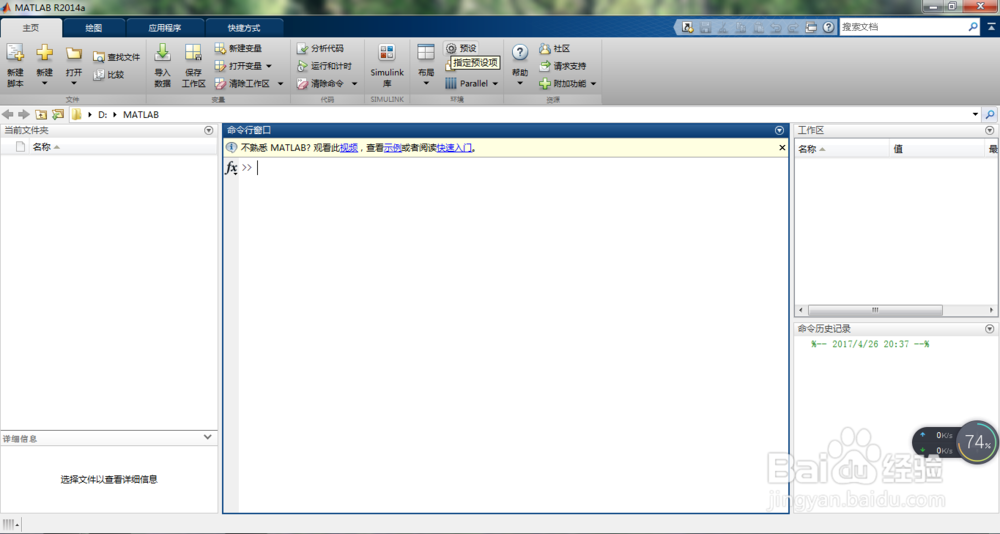Click the magnifier at the address bar end
This screenshot has height=534, width=1000.
click(x=990, y=114)
